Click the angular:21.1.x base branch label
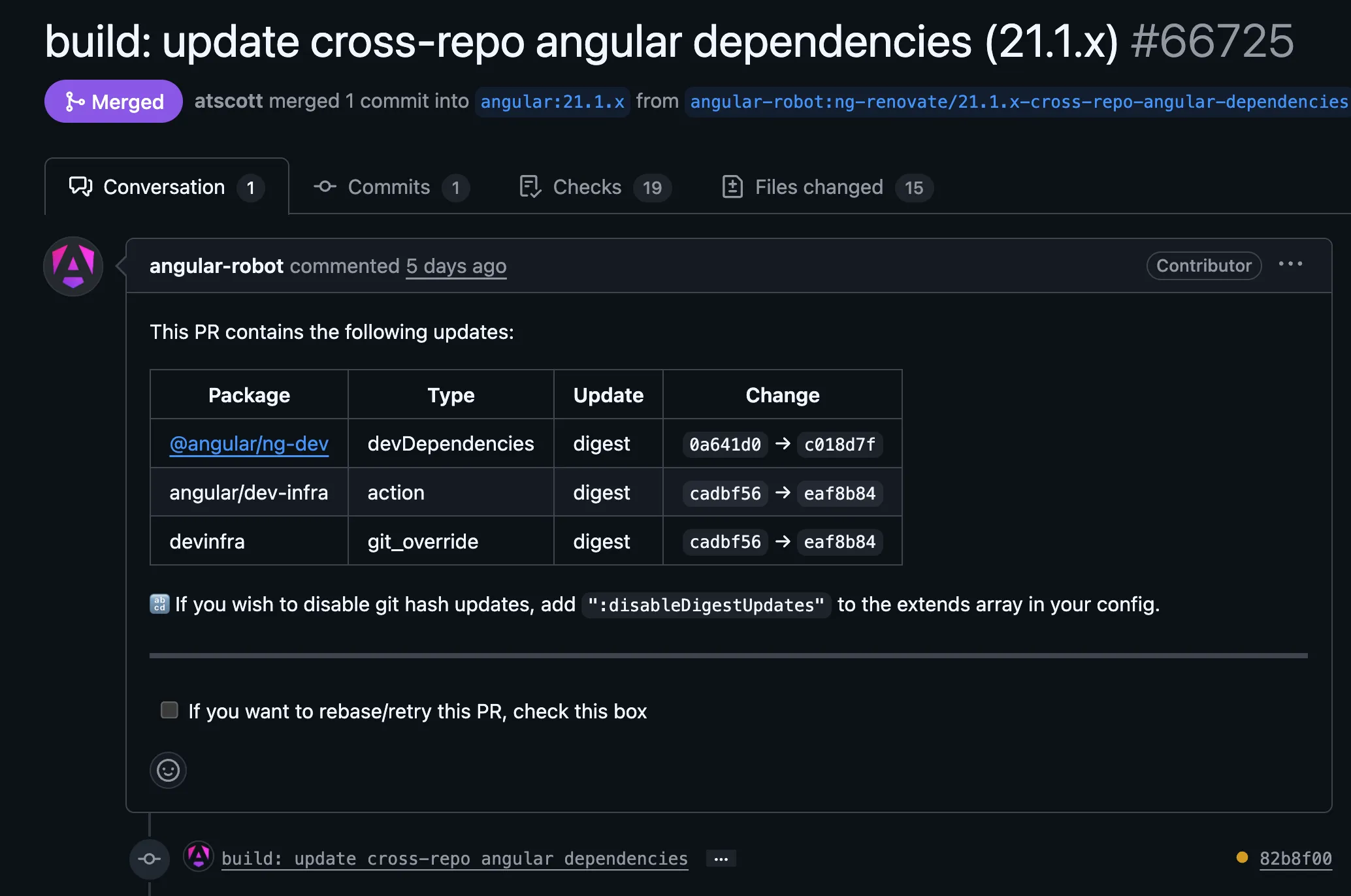Screen dimensions: 1351x896 [x=553, y=102]
